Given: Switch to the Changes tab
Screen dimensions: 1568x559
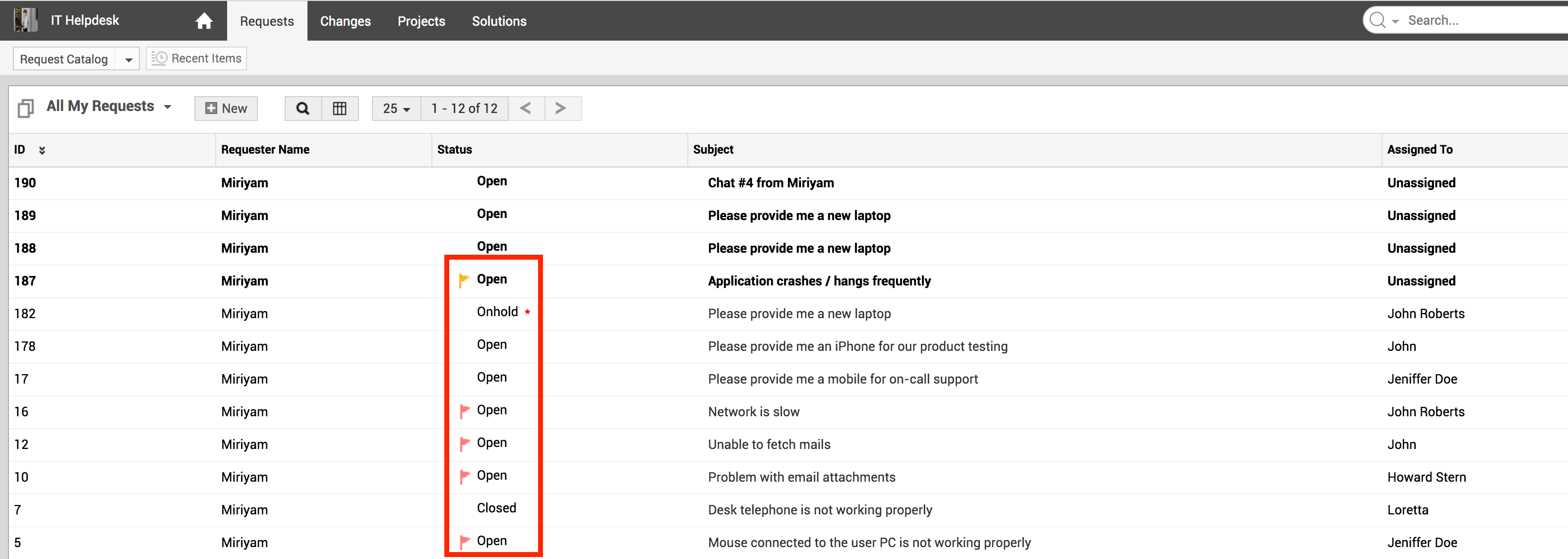Looking at the screenshot, I should (x=345, y=21).
